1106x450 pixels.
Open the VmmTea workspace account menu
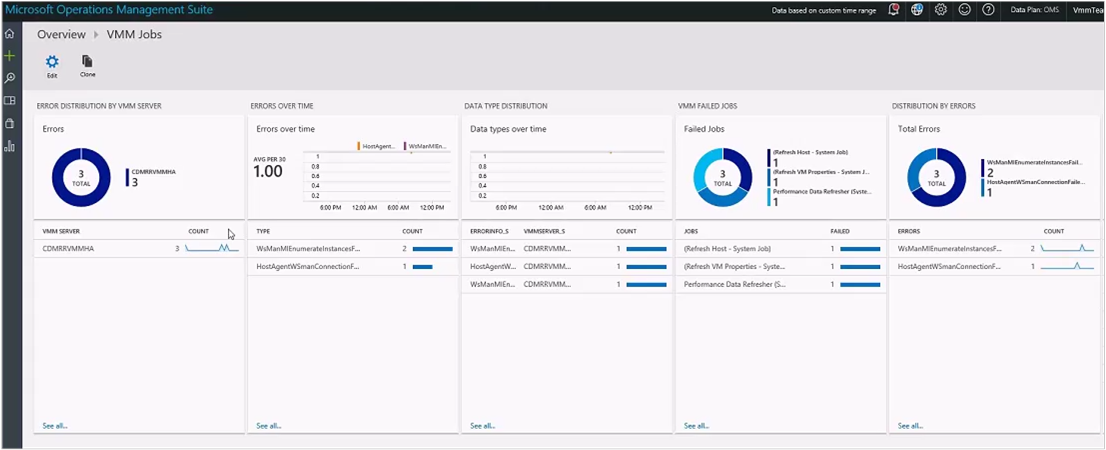[1088, 11]
